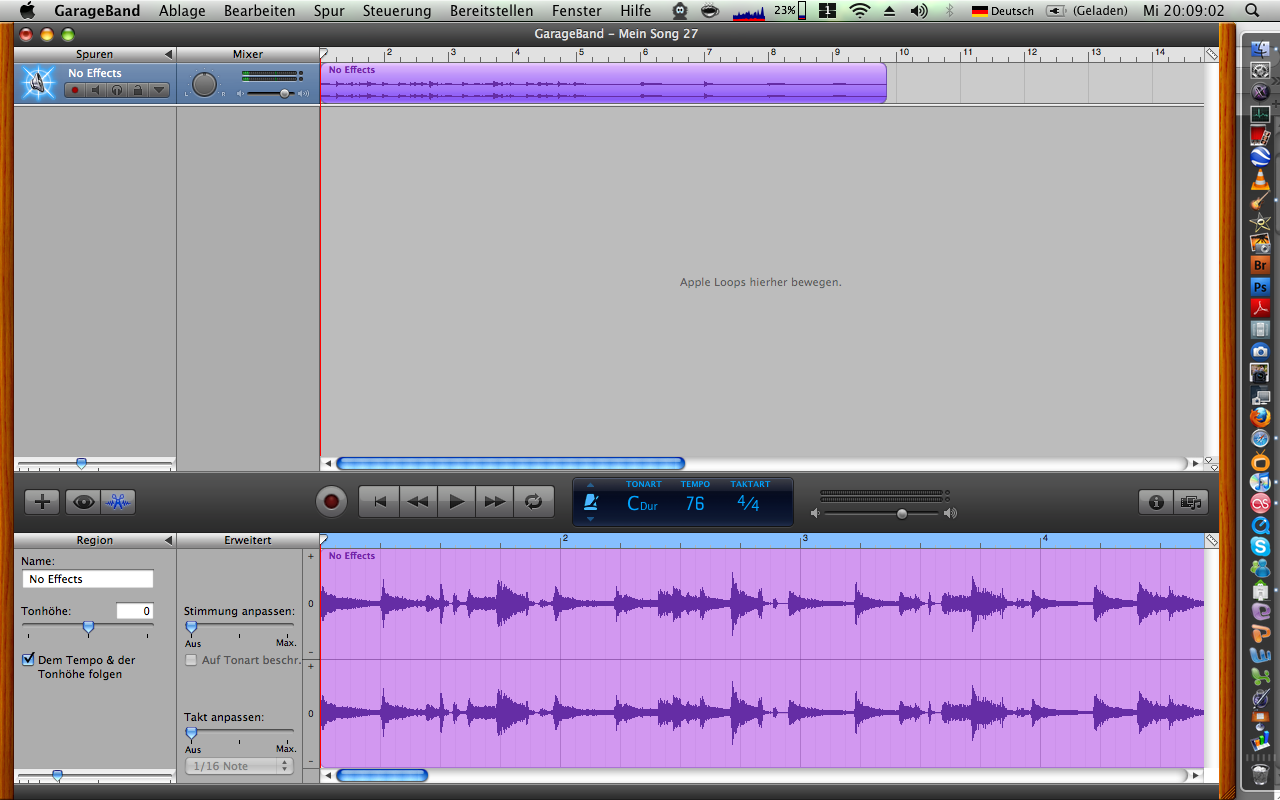1280x800 pixels.
Task: Click the Region panel header
Action: click(95, 540)
